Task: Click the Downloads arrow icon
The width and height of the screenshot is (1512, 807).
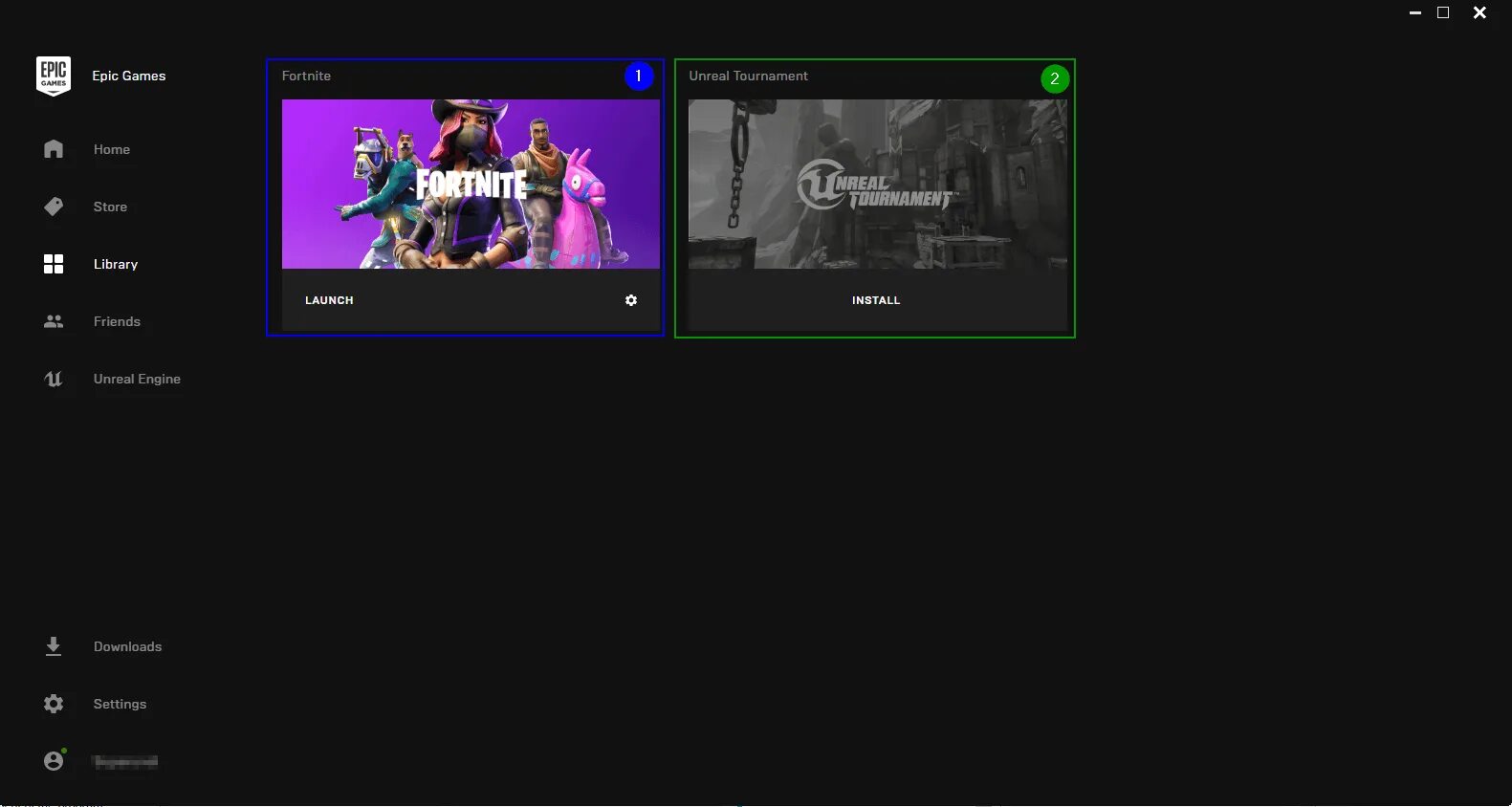Action: (x=54, y=646)
